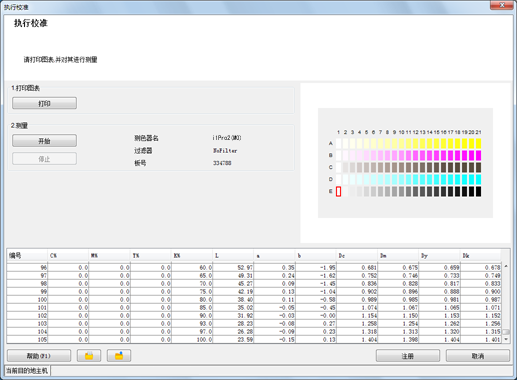Click the 测色器名 label
This screenshot has height=380, width=517.
pyautogui.click(x=146, y=138)
